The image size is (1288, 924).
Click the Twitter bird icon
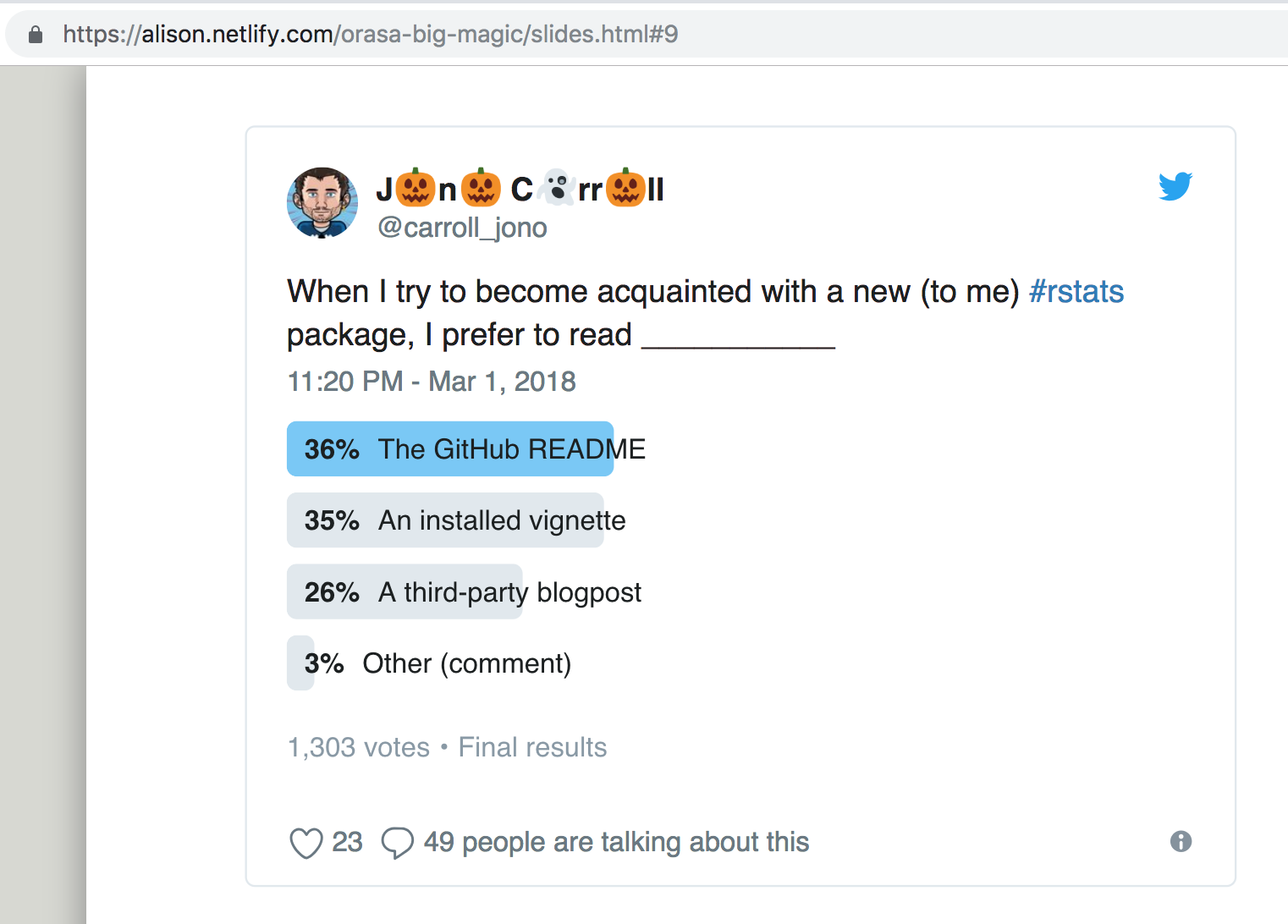coord(1175,186)
